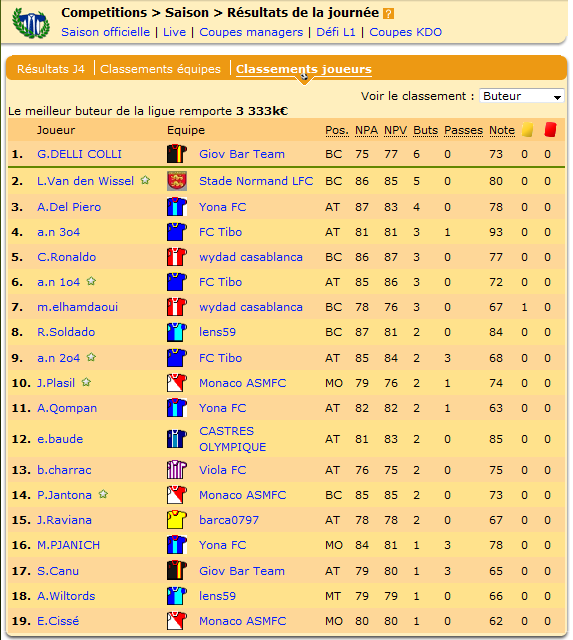
Task: Open Saison officielle menu link
Action: tap(105, 32)
